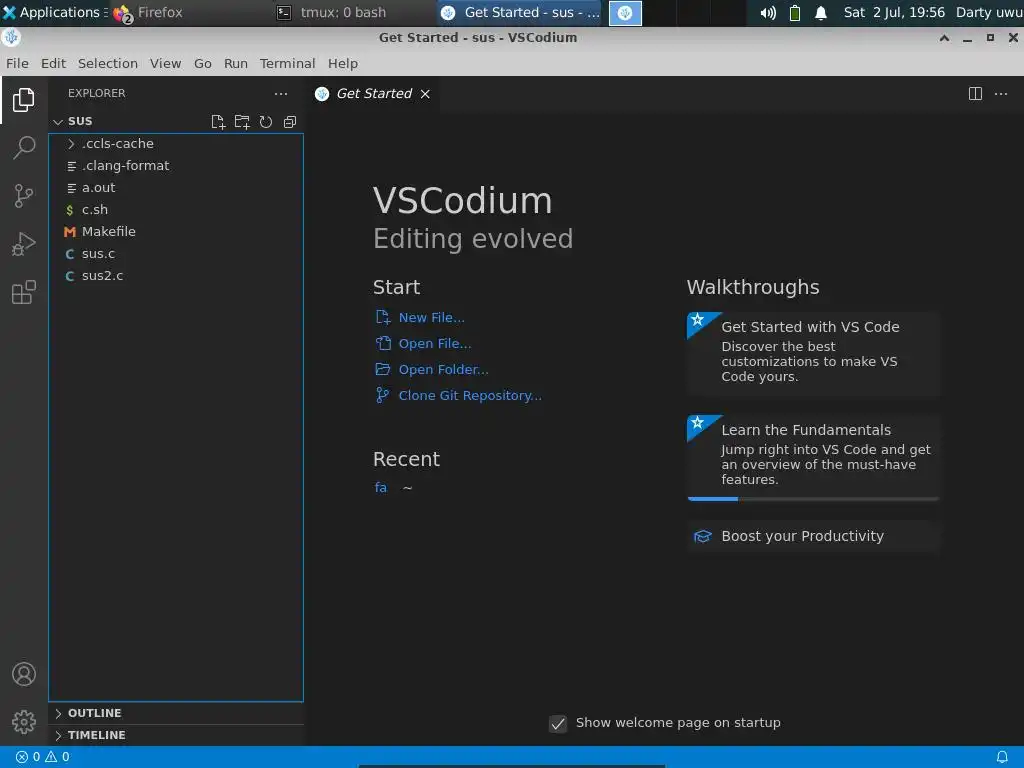Image resolution: width=1024 pixels, height=768 pixels.
Task: Split the editor to the right
Action: click(975, 93)
